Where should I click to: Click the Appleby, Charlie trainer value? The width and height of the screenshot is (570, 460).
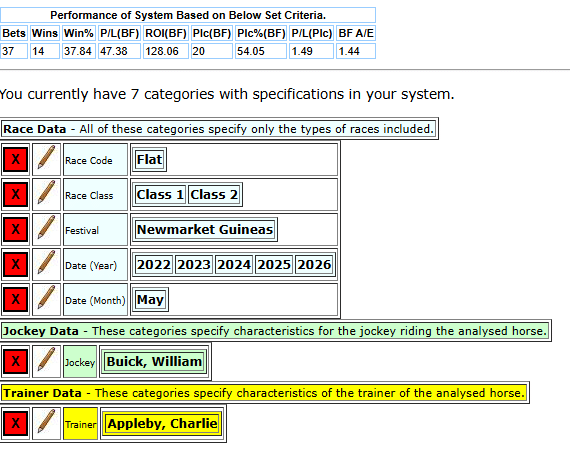pyautogui.click(x=162, y=423)
